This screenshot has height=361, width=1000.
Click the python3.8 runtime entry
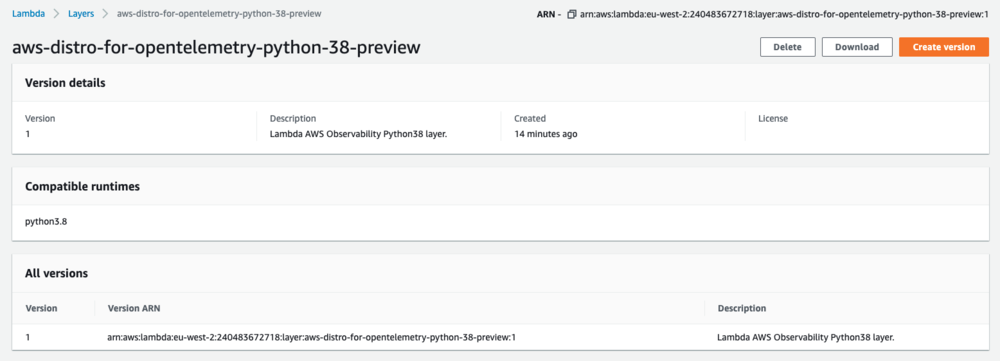pyautogui.click(x=46, y=222)
